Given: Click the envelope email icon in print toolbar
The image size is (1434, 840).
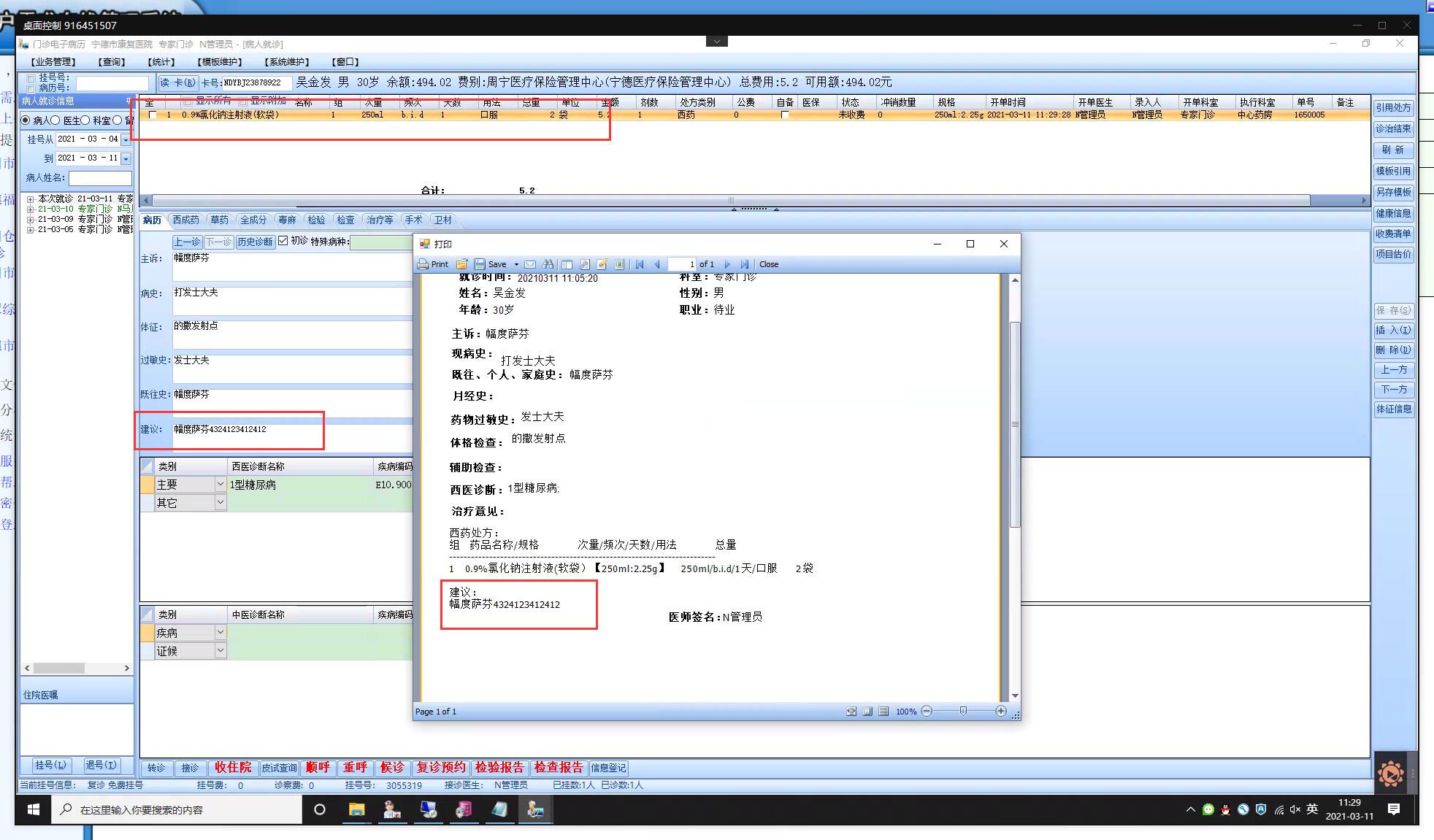Looking at the screenshot, I should pyautogui.click(x=531, y=264).
